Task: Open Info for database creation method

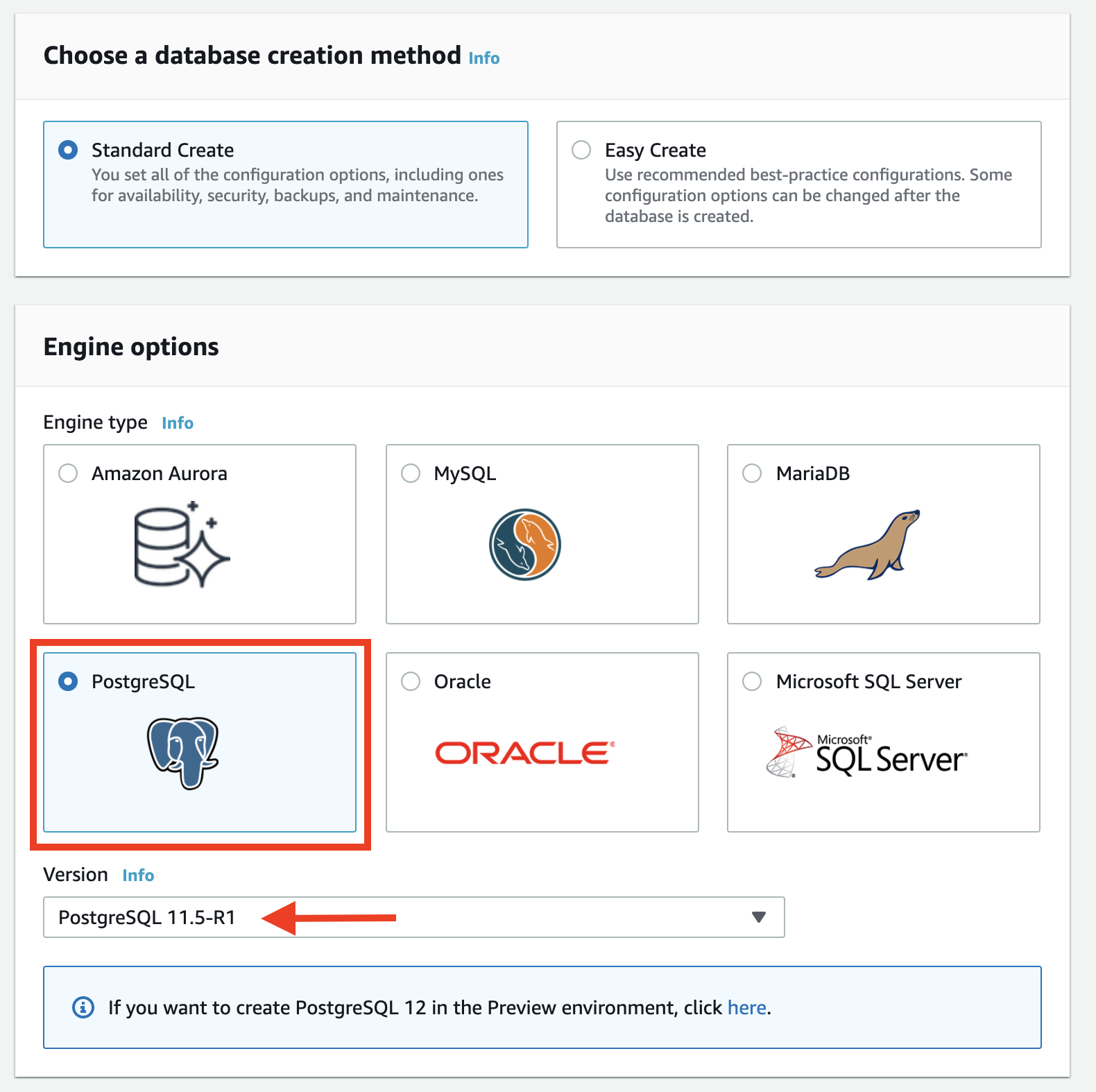Action: [483, 58]
